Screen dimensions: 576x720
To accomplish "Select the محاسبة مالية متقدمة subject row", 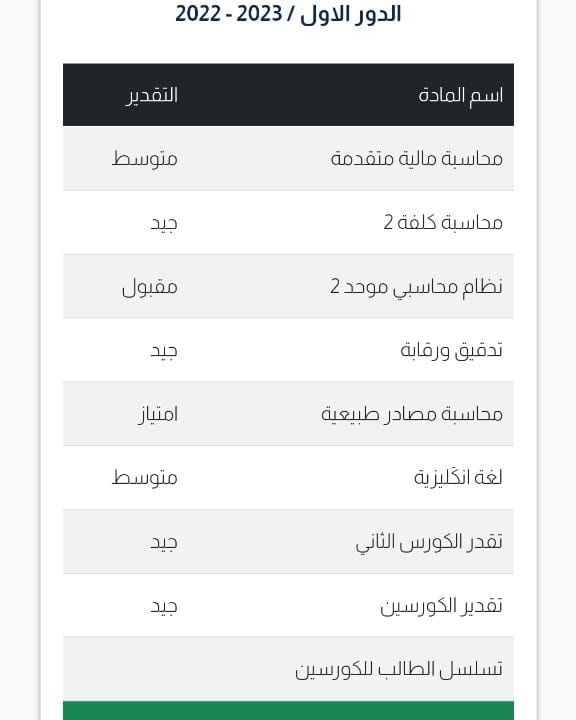I will coord(288,158).
